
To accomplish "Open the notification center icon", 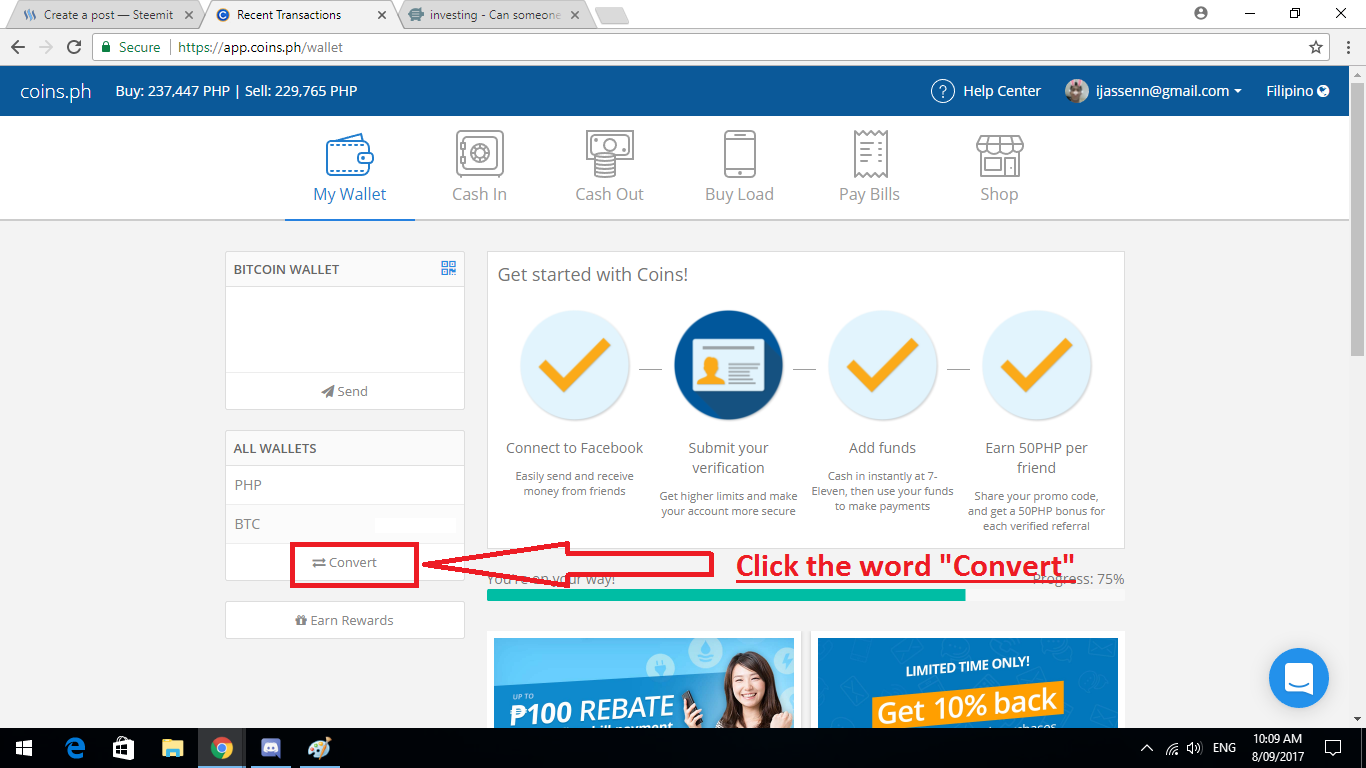I will click(x=1332, y=748).
